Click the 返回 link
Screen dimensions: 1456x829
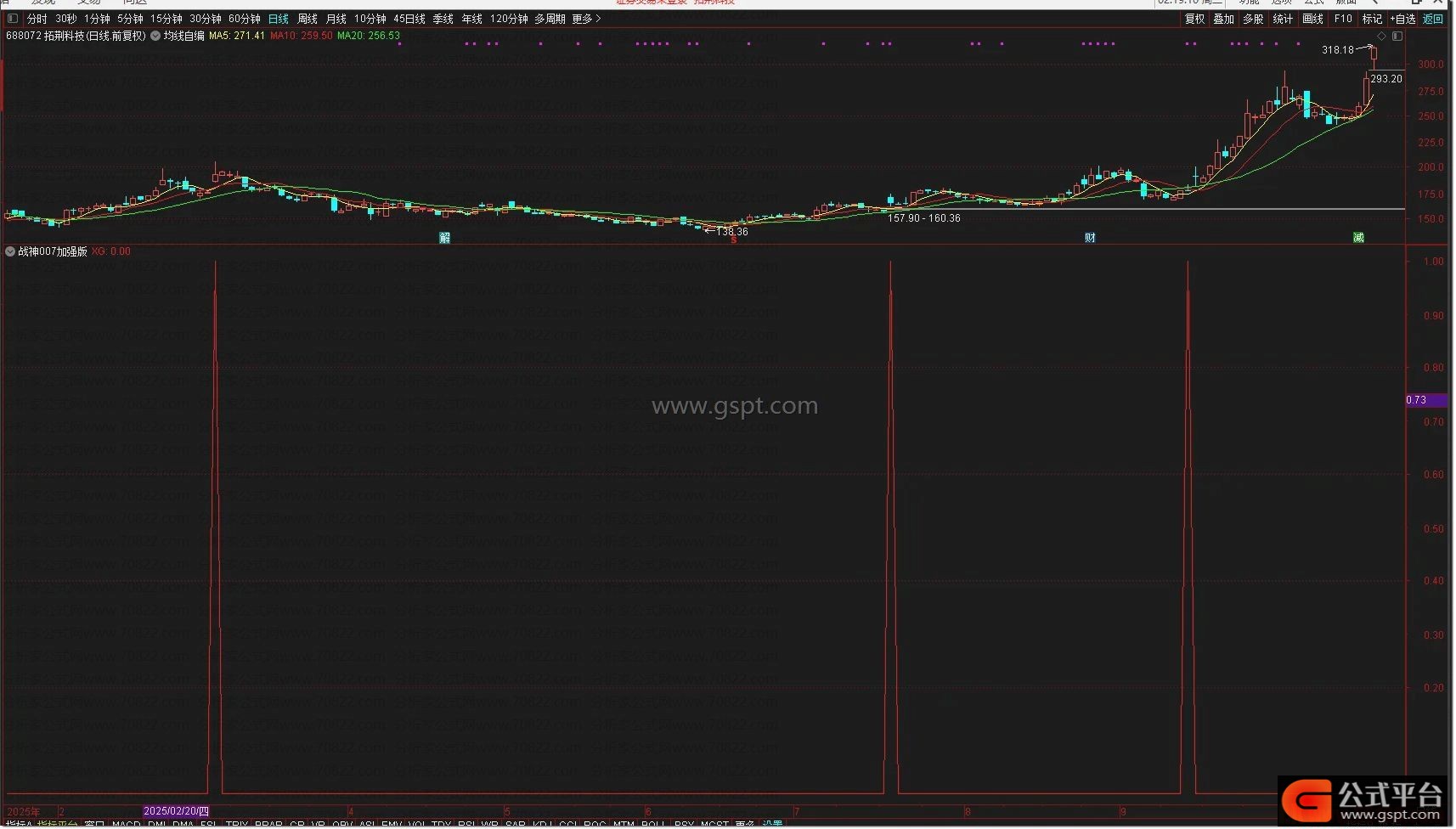[1433, 19]
